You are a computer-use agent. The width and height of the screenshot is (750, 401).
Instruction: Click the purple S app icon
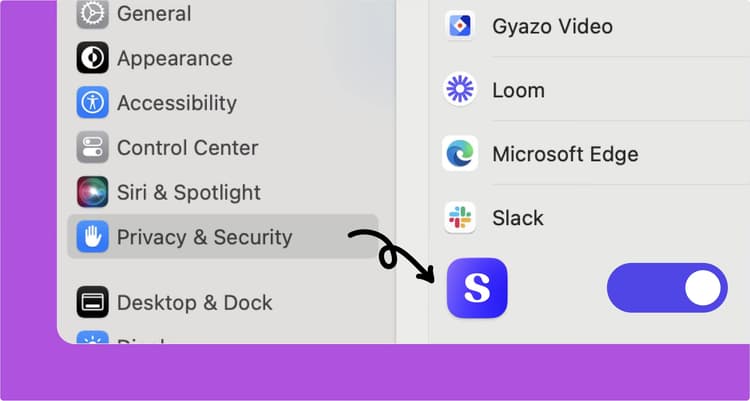(x=477, y=288)
